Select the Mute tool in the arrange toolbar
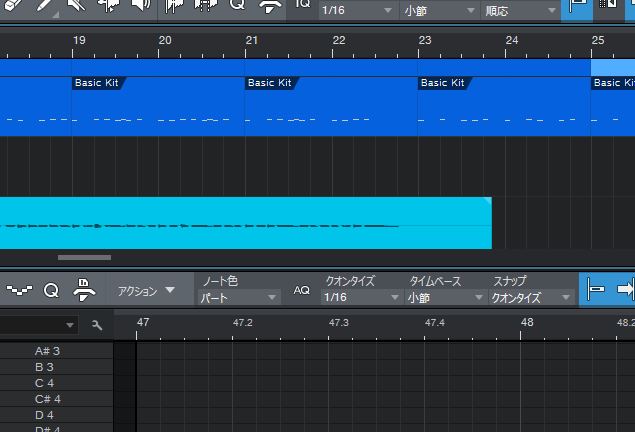The image size is (635, 432). tap(76, 5)
